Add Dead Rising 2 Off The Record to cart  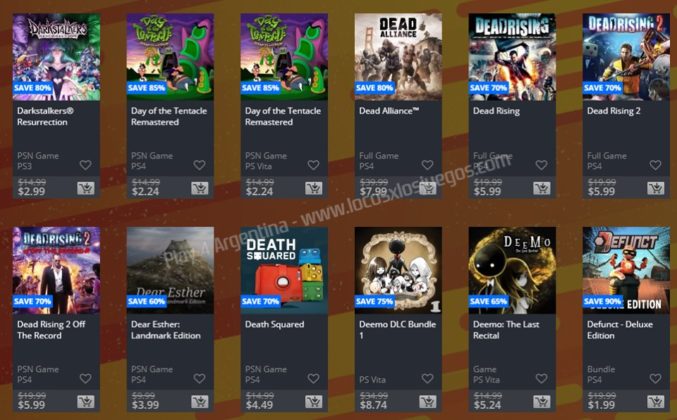click(x=85, y=402)
